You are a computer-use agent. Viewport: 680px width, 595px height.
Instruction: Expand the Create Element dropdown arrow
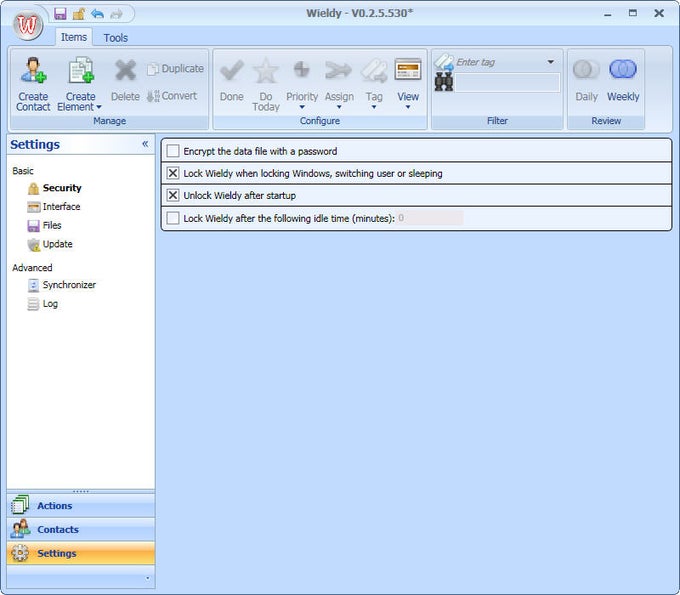click(99, 107)
